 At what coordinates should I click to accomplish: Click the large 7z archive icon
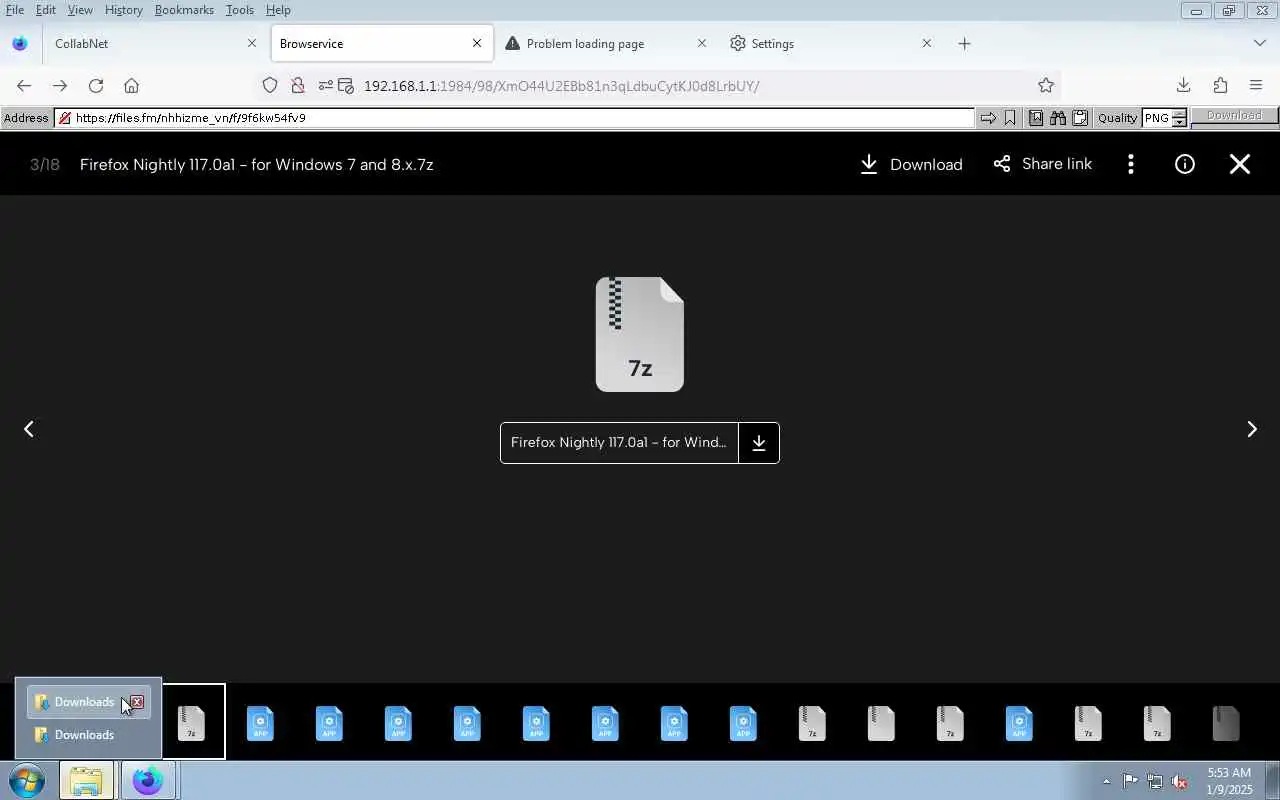[640, 334]
